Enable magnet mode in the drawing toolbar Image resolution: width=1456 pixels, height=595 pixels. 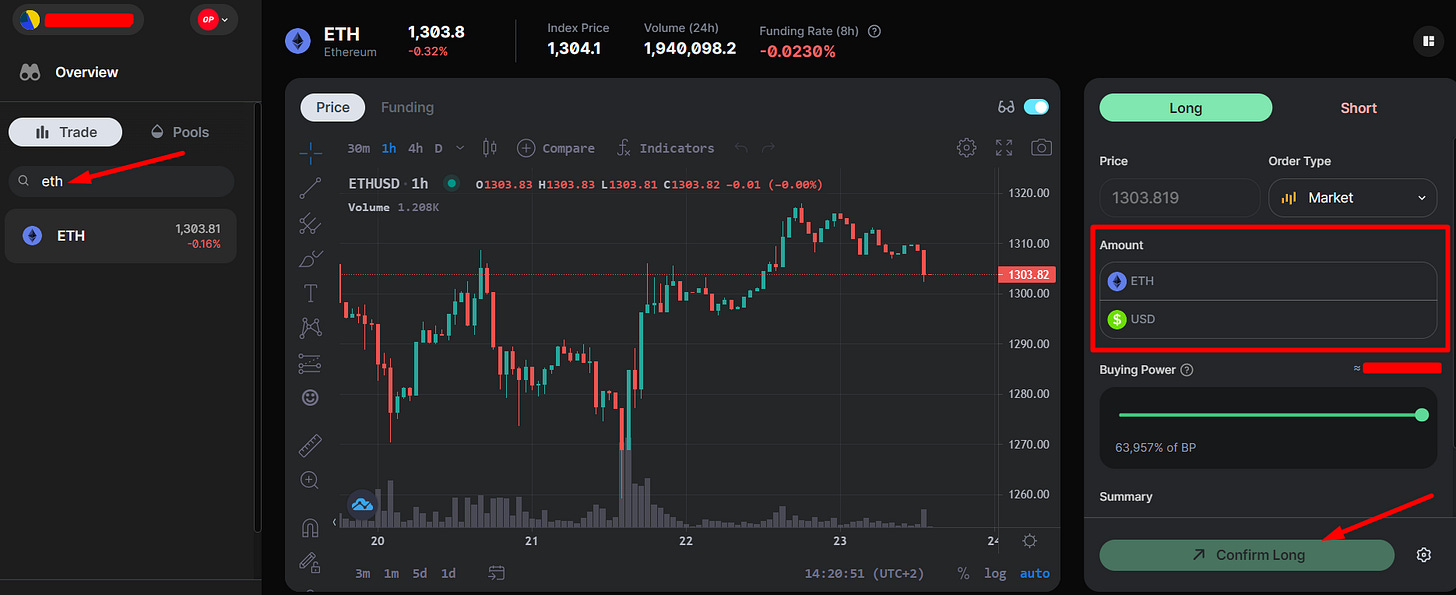pos(310,527)
